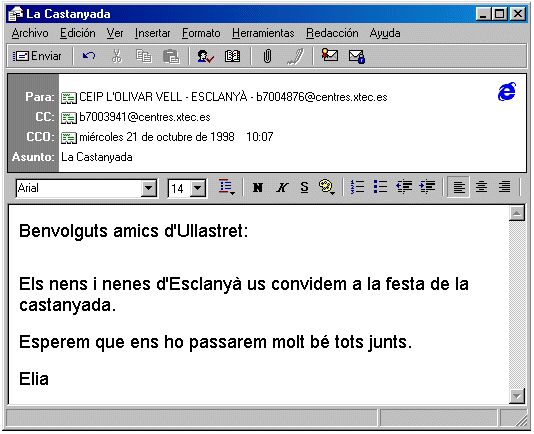Click the font color palette icon
The height and width of the screenshot is (434, 534).
(x=327, y=187)
